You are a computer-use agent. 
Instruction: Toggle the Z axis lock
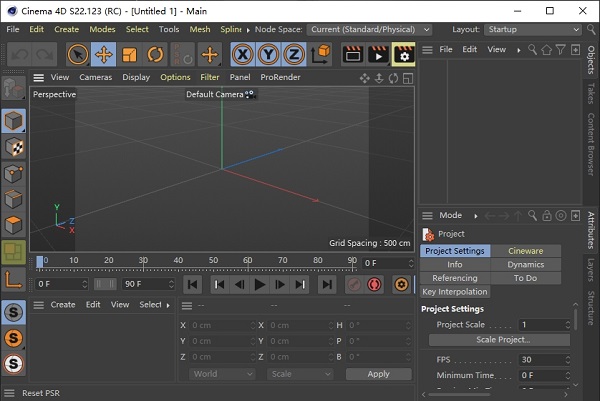click(x=294, y=54)
